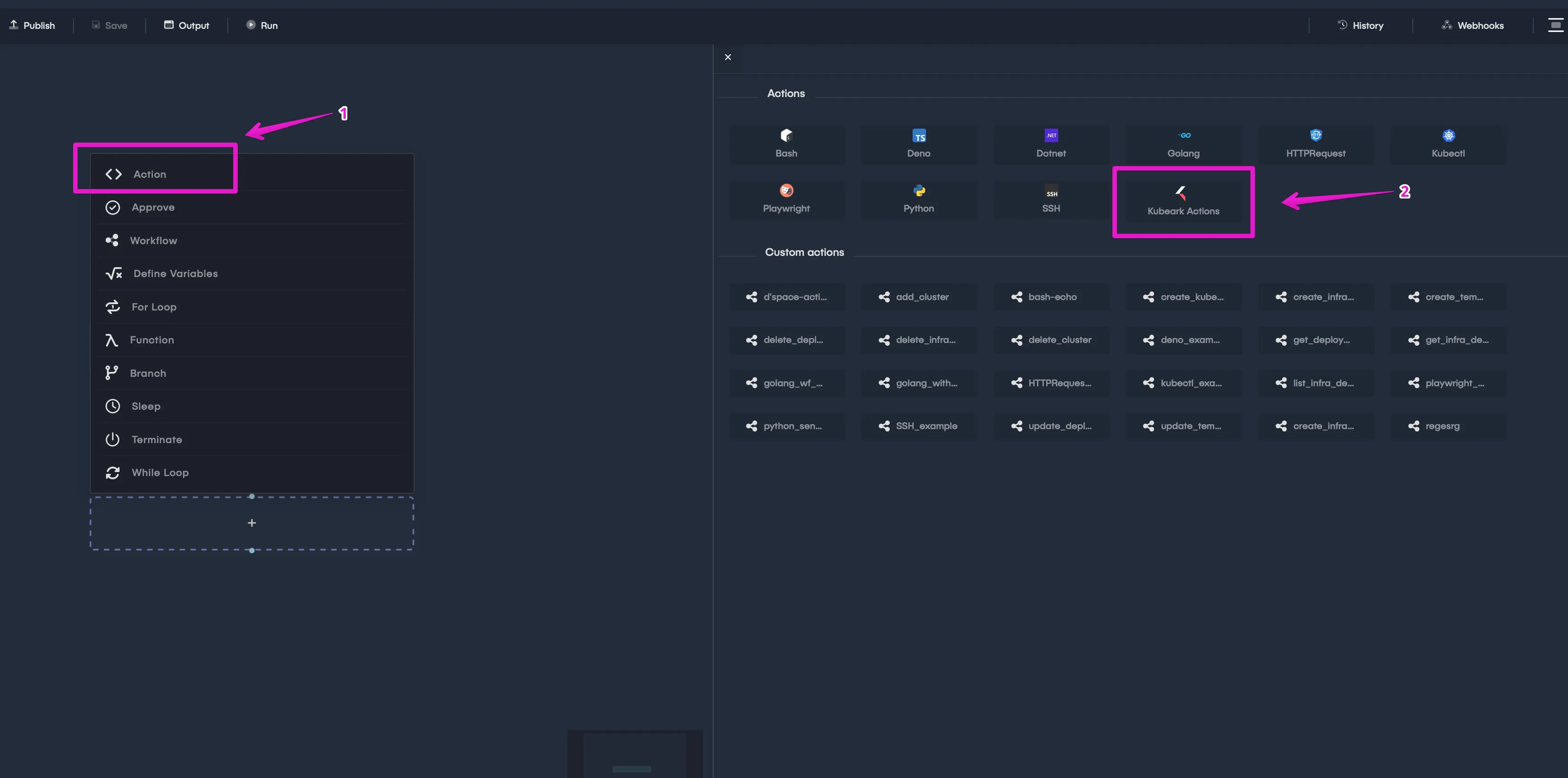Choose Define Variables step
The height and width of the screenshot is (778, 1568).
(x=251, y=274)
